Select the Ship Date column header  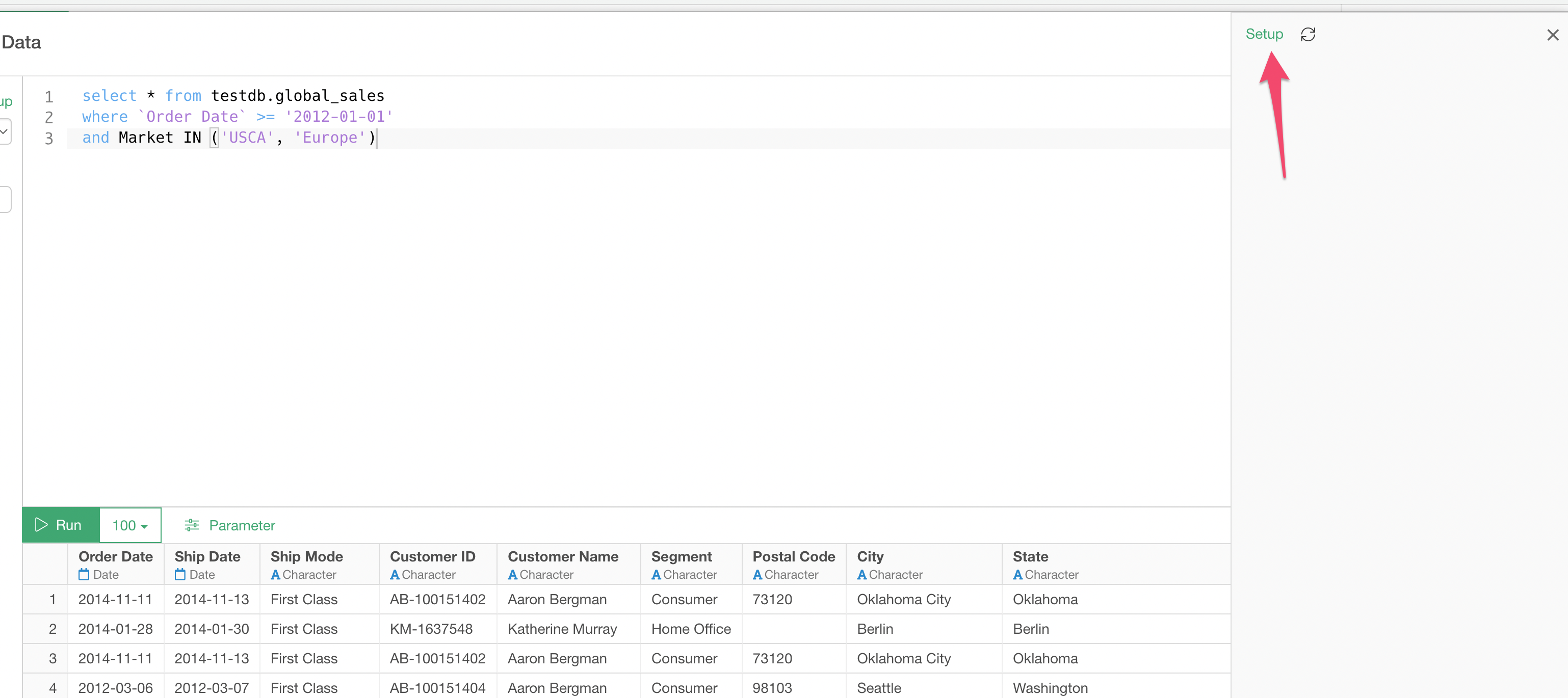click(x=212, y=564)
